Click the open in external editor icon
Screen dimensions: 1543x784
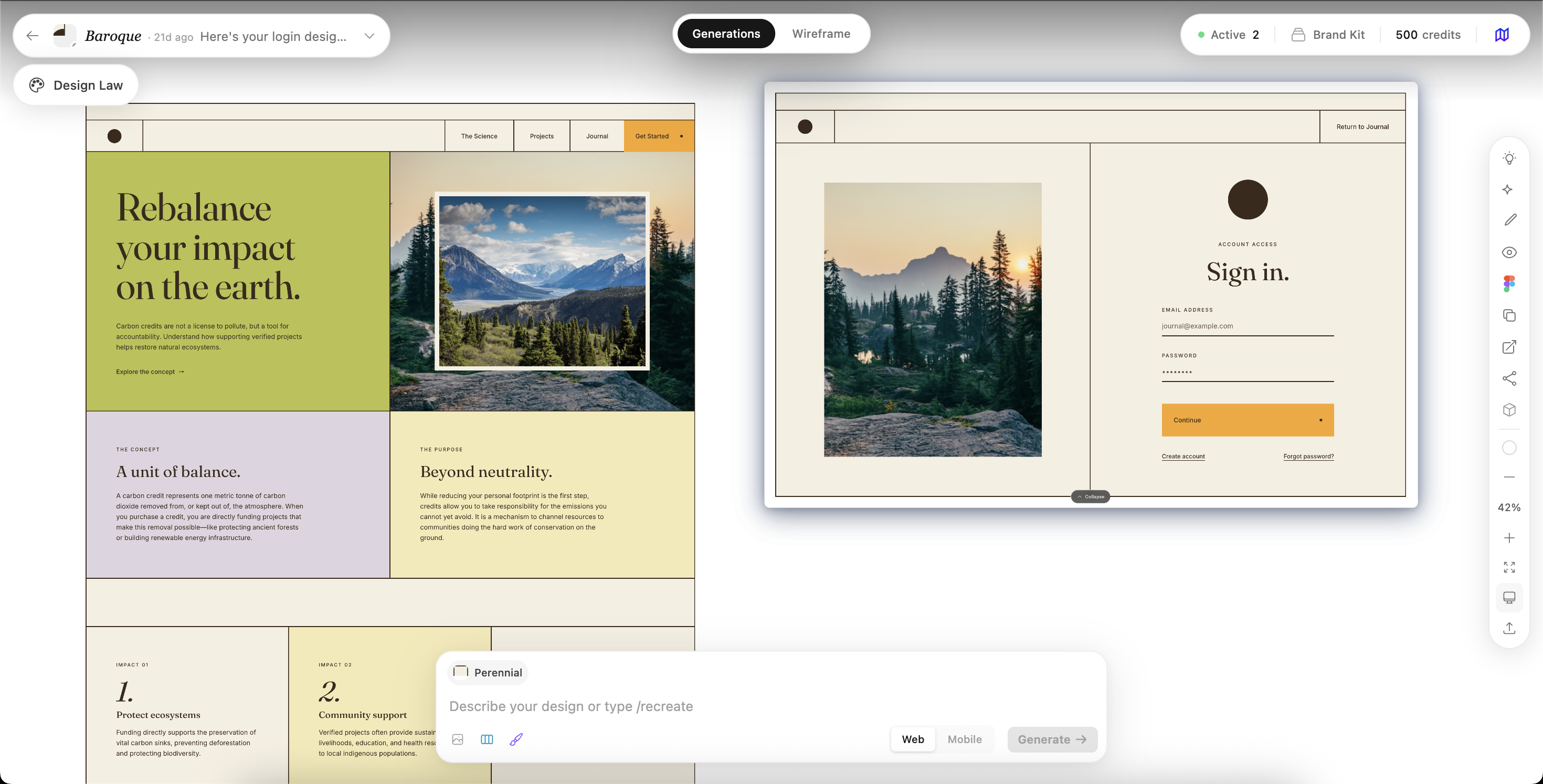1509,347
